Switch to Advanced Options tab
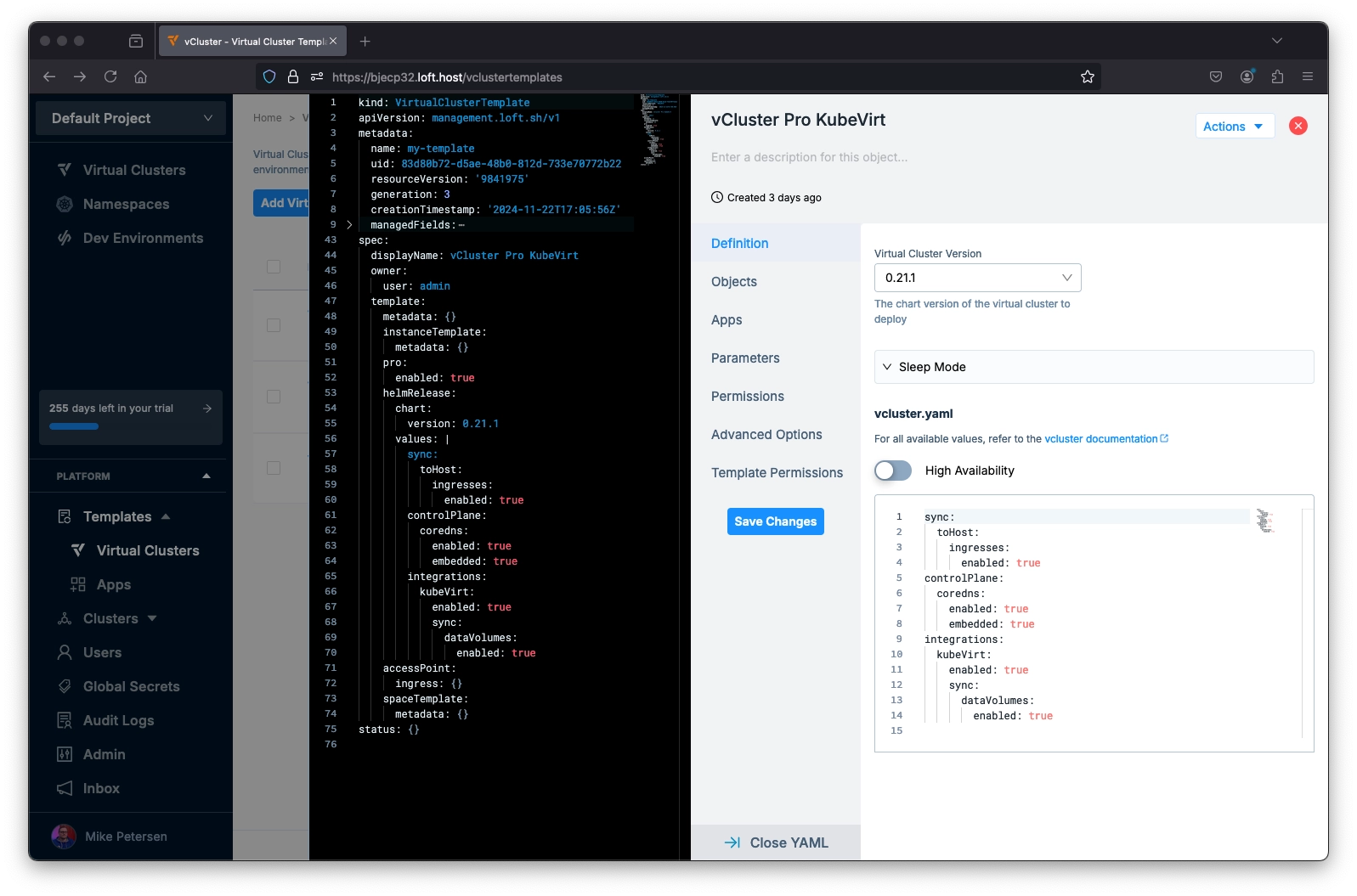Viewport: 1357px width, 896px height. click(775, 434)
